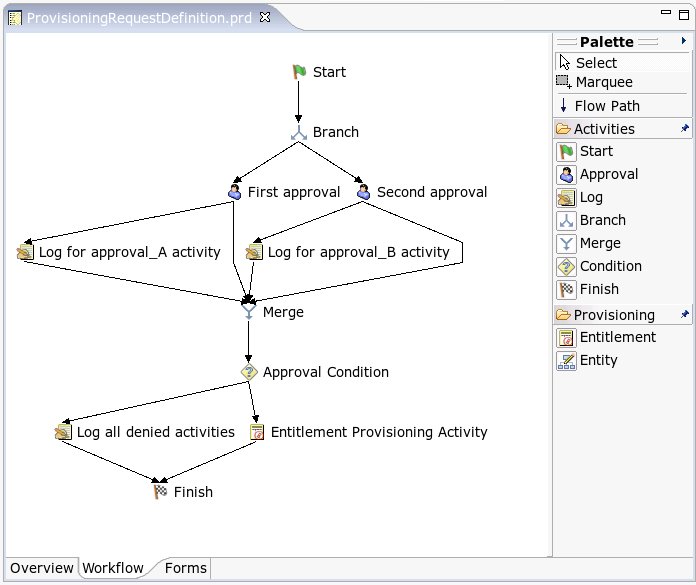The image size is (696, 585).
Task: Select the Branch tool in palette
Action: click(602, 221)
